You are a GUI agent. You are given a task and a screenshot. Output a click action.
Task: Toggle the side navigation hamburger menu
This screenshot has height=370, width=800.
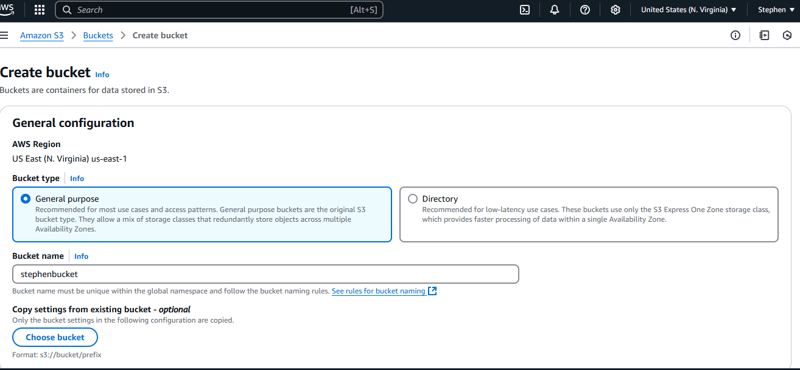tap(5, 35)
